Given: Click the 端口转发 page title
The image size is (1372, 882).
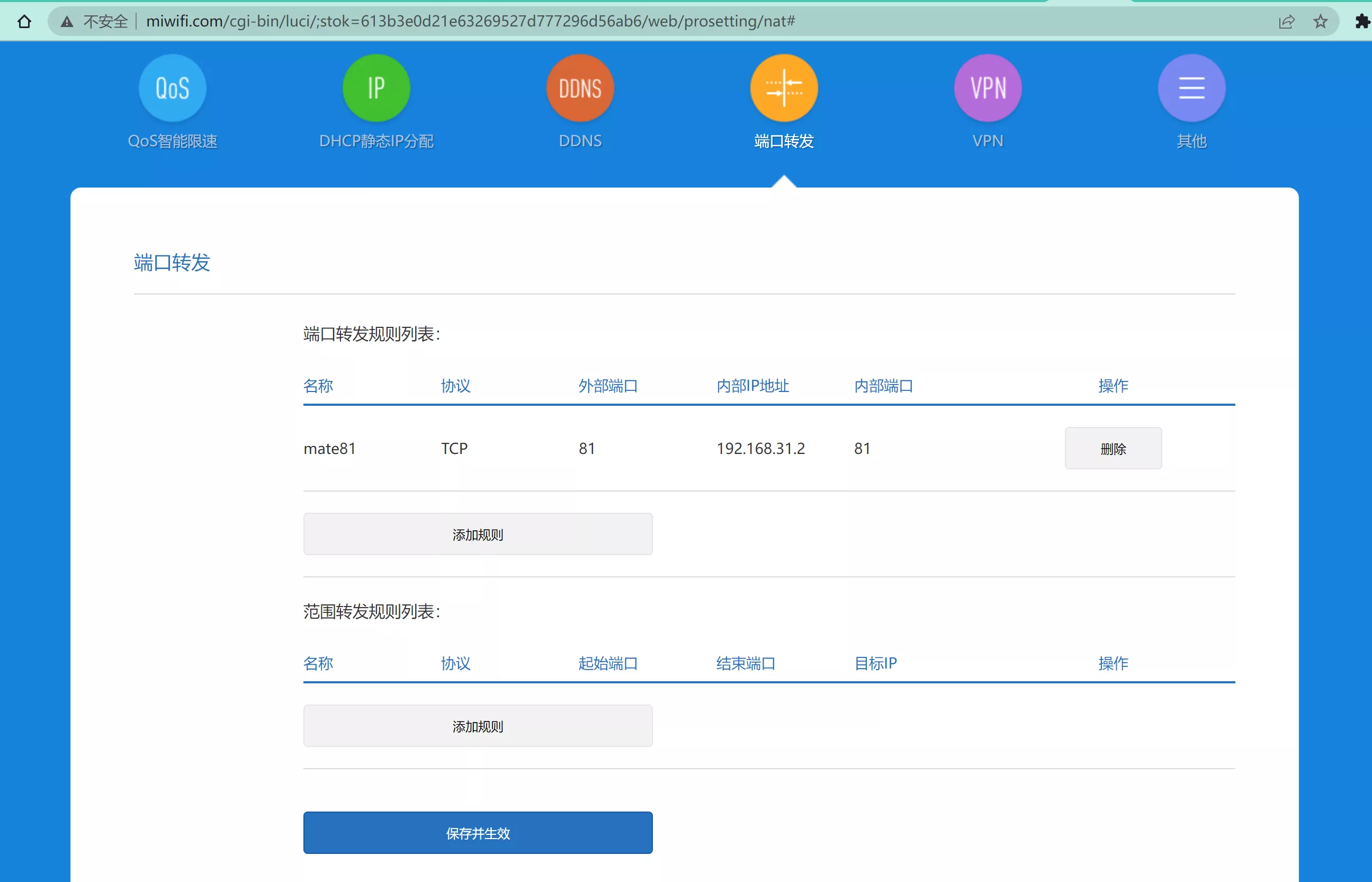Looking at the screenshot, I should (172, 263).
